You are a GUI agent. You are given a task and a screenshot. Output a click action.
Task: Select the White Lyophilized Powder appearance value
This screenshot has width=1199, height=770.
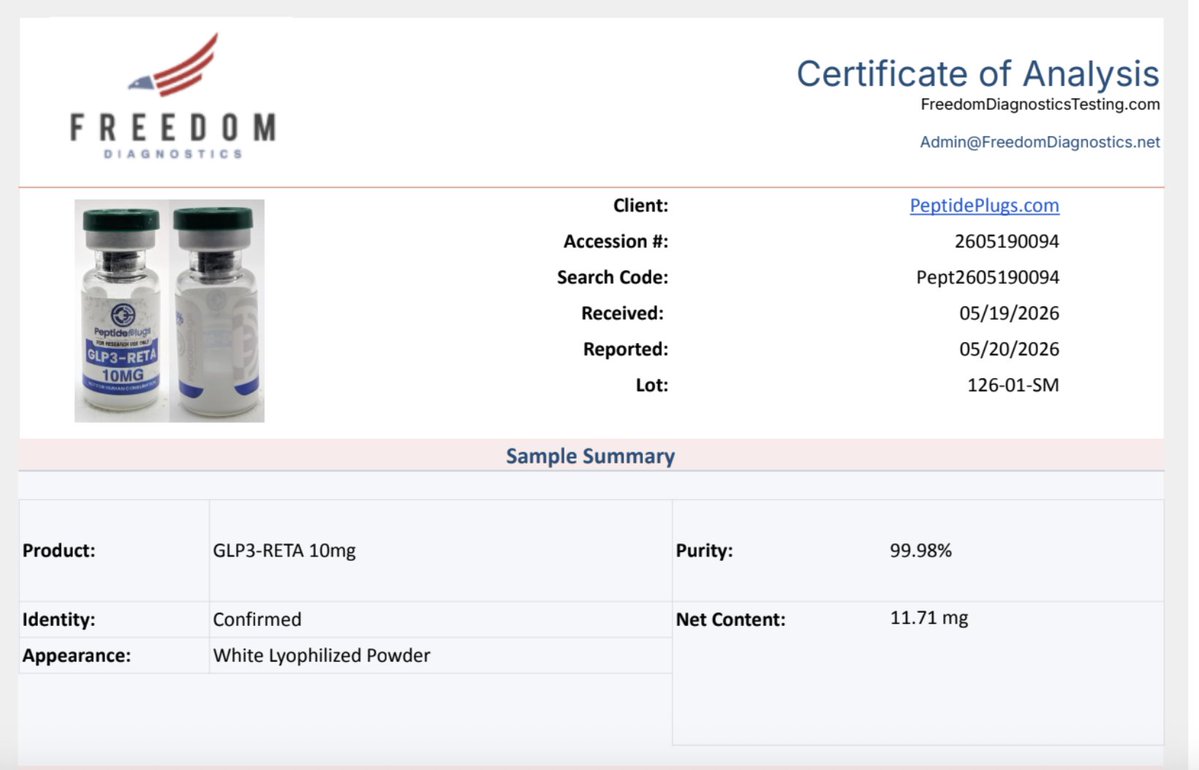click(321, 655)
